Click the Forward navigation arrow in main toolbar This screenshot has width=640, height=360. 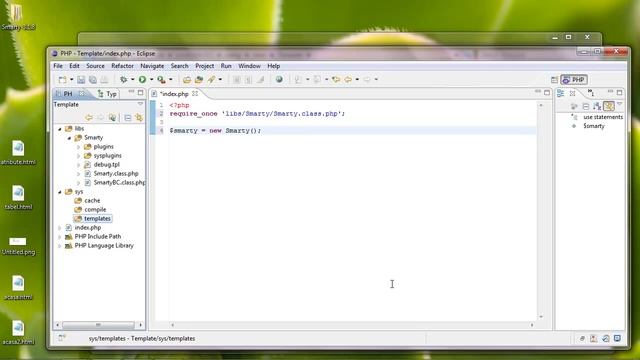point(367,80)
